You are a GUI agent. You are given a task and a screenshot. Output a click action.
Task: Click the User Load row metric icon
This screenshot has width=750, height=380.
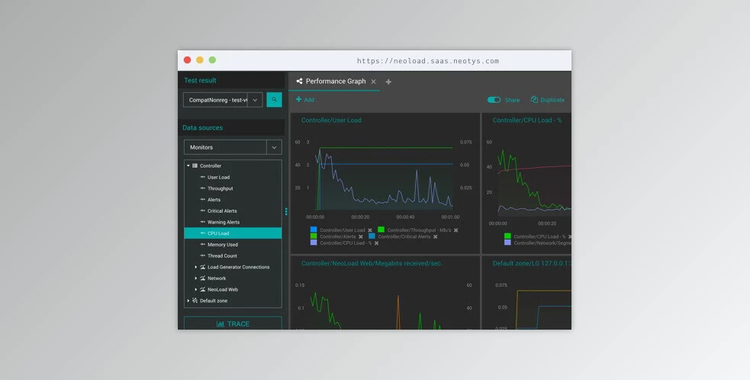[x=202, y=177]
